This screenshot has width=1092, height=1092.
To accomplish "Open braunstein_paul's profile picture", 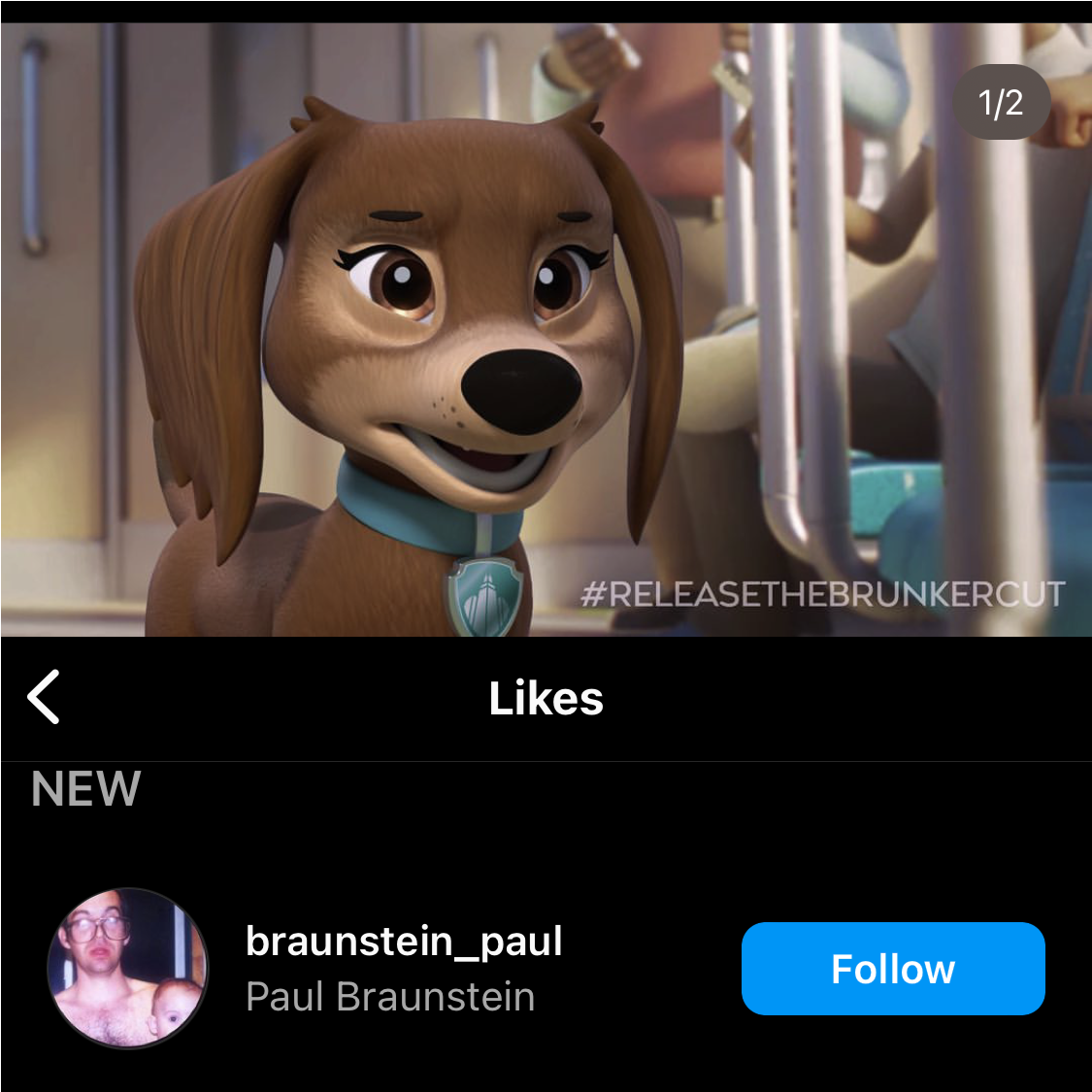I will click(128, 968).
